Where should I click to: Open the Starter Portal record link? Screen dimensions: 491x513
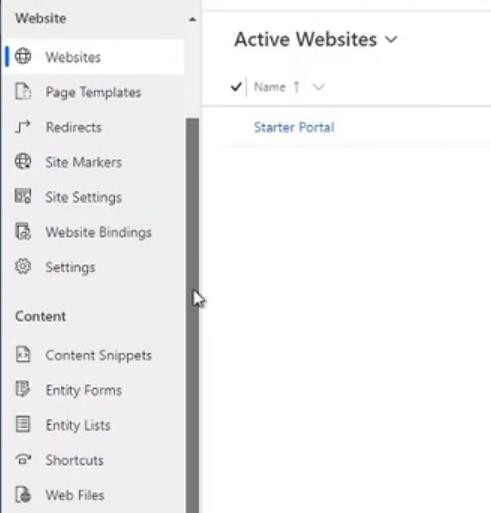click(x=294, y=127)
